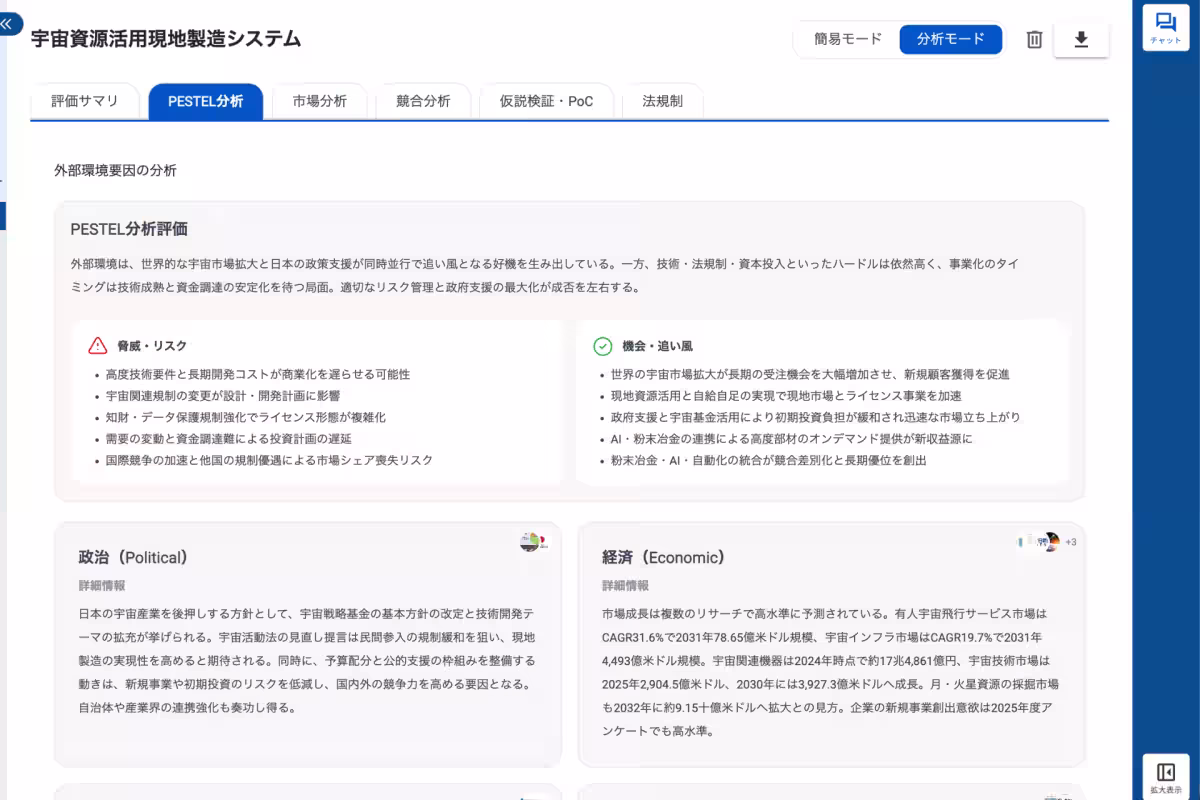
Task: Click the source badge on 政治 card
Action: pos(528,539)
